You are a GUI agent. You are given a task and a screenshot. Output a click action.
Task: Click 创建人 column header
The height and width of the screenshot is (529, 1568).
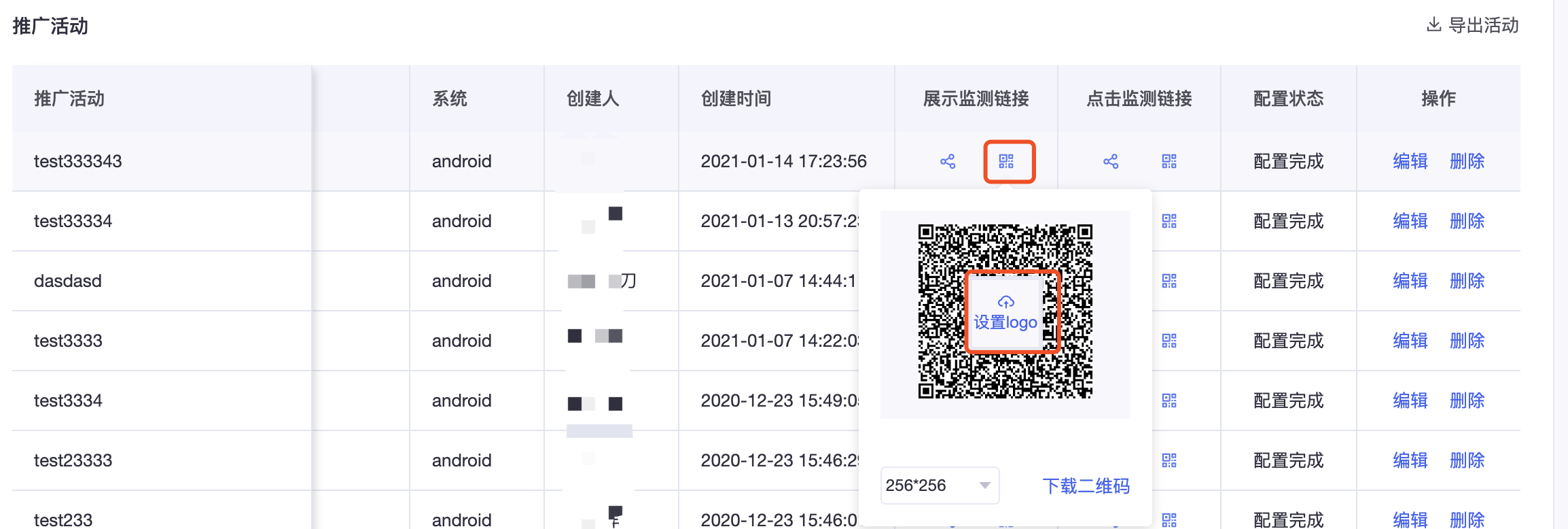(x=593, y=99)
